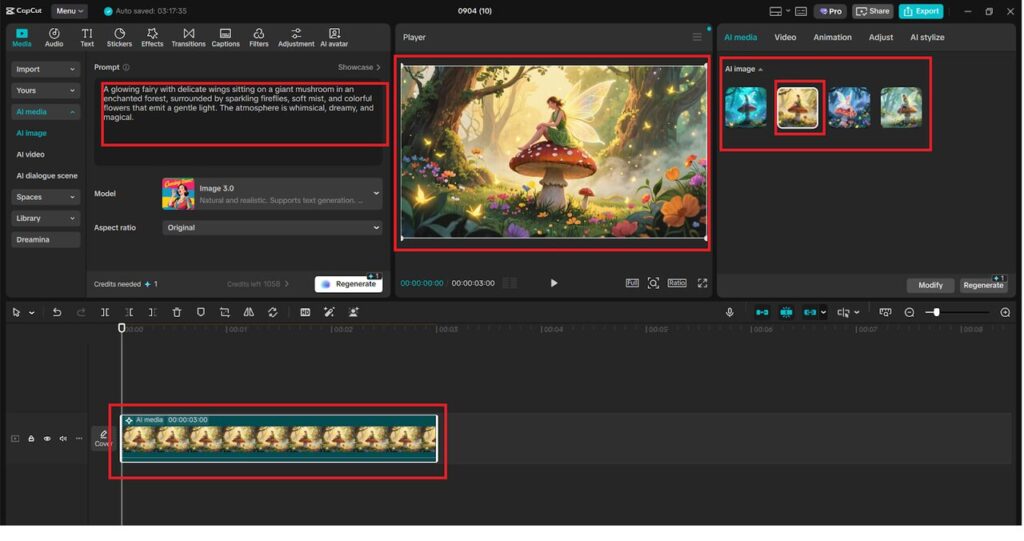
Task: Delete the selected clip with trash icon
Action: click(x=177, y=312)
